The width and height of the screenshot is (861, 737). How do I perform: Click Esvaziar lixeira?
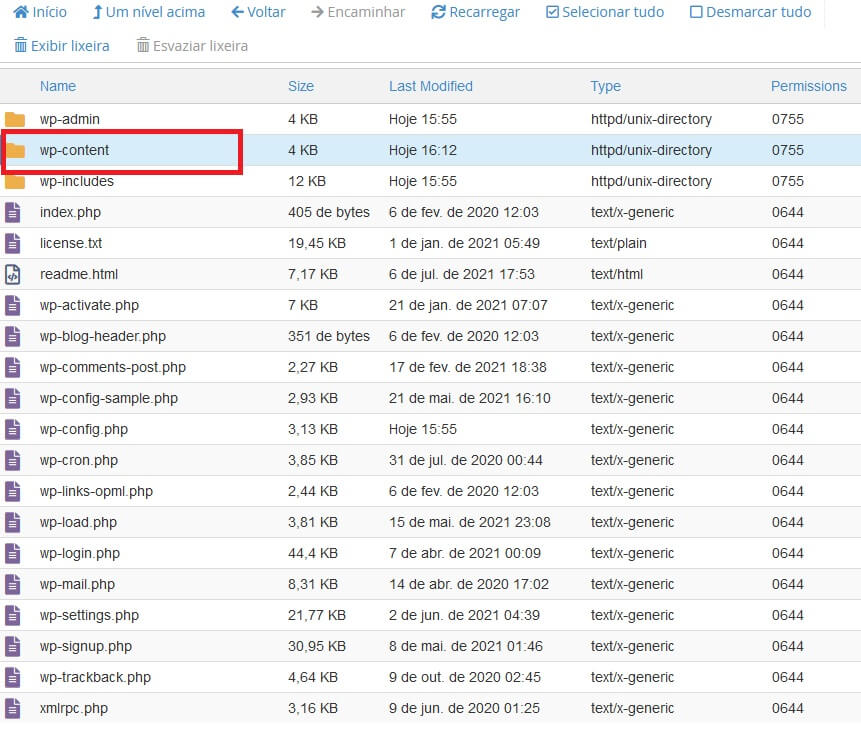[192, 46]
